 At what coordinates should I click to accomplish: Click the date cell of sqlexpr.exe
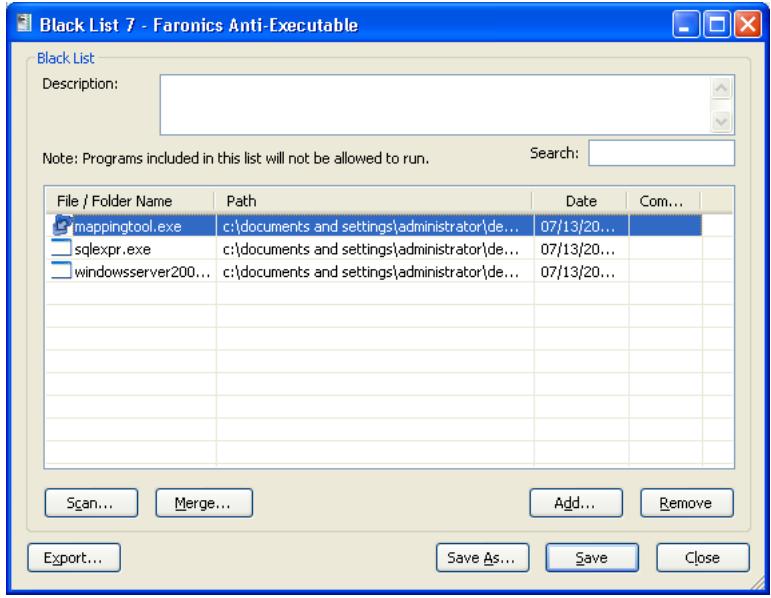click(x=581, y=249)
